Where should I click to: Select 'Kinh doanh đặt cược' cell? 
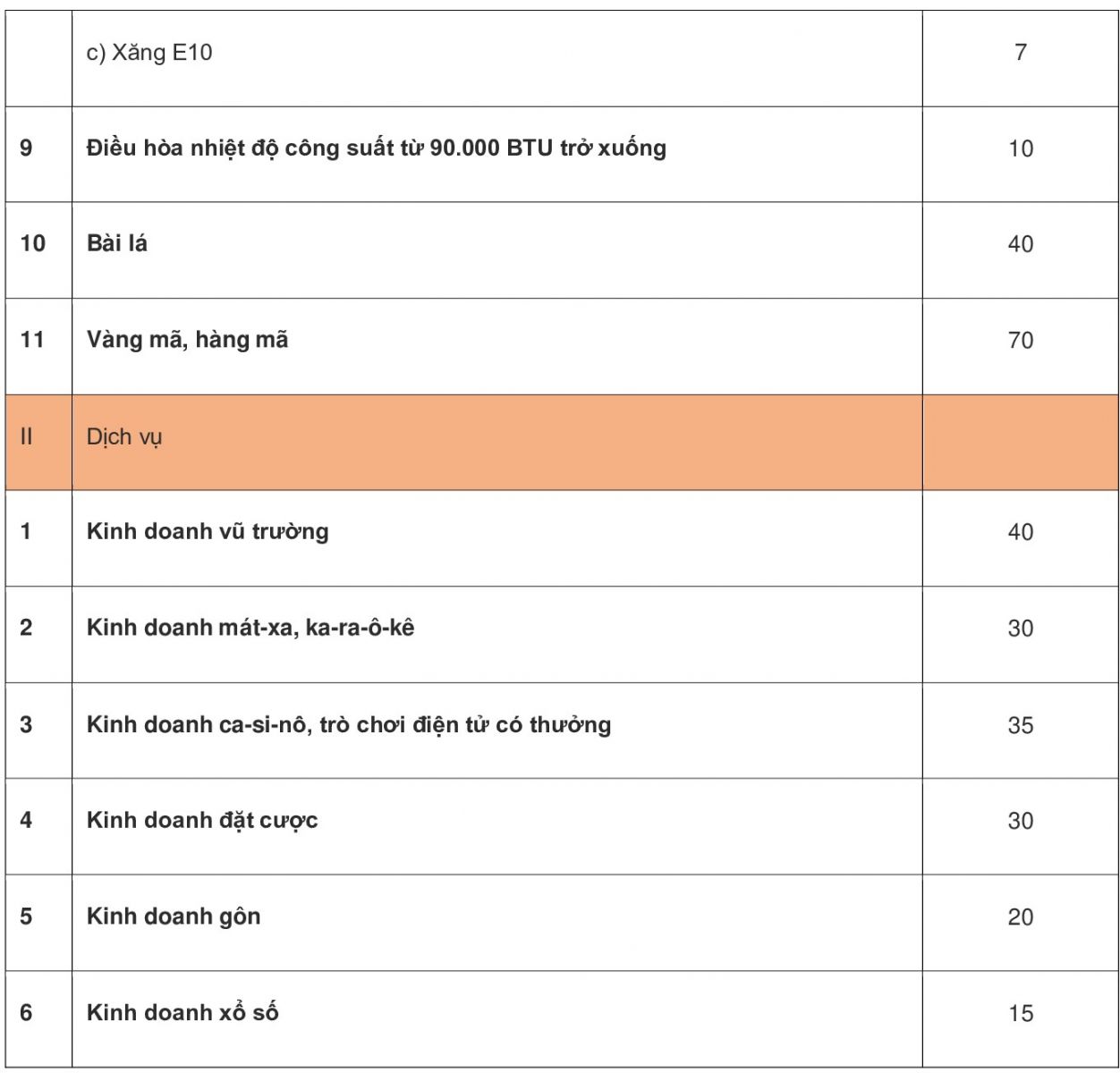pos(202,821)
